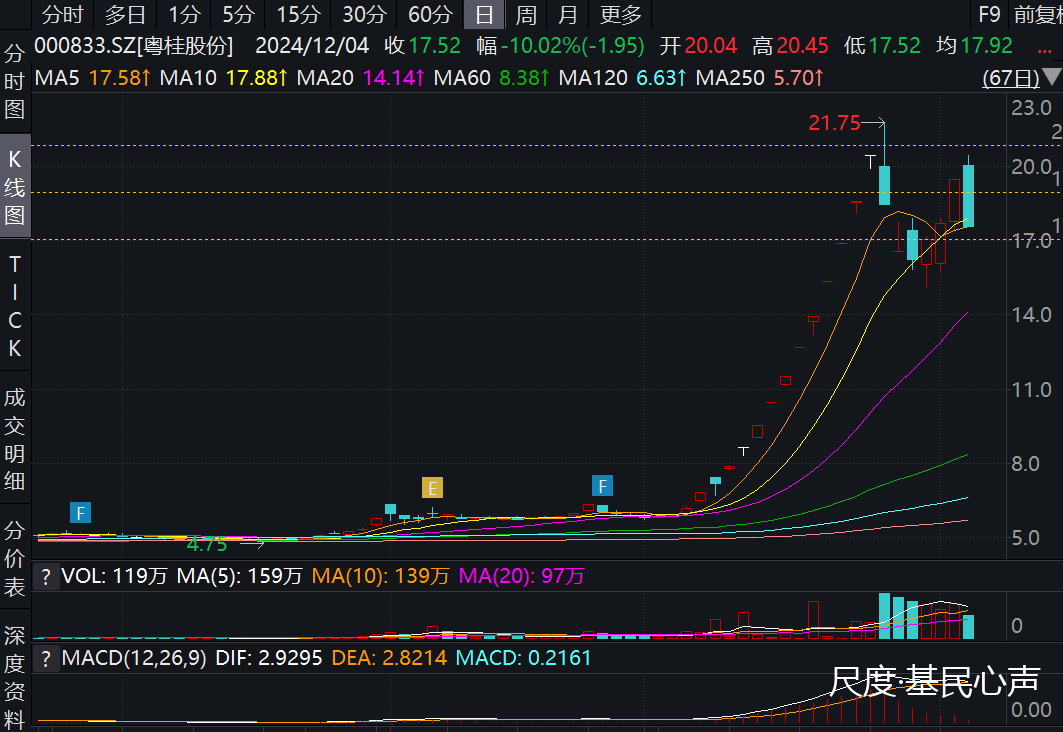The image size is (1063, 732).
Task: Open the MACD indicator help question mark
Action: pyautogui.click(x=45, y=658)
